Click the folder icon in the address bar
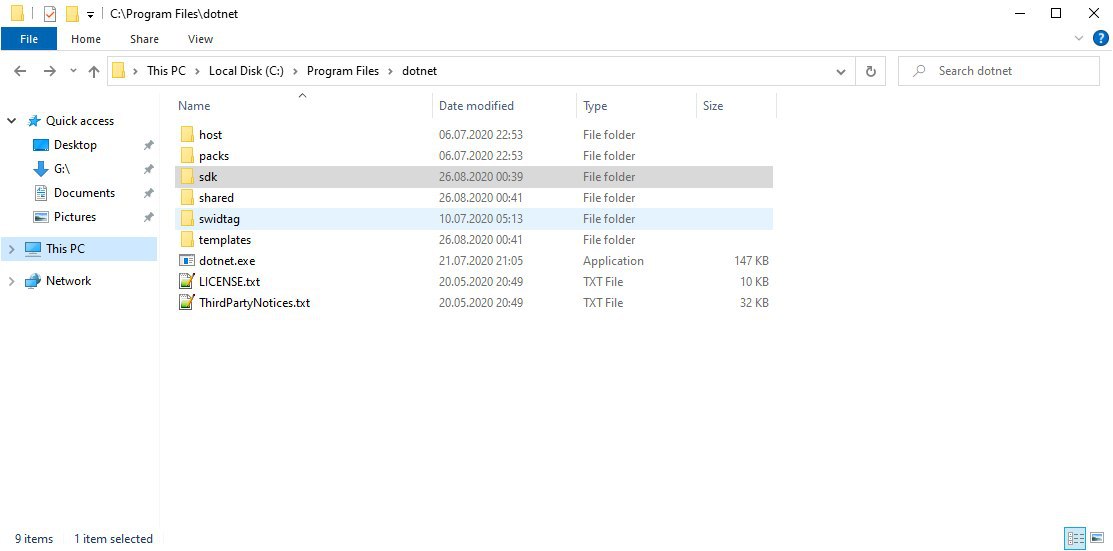The width and height of the screenshot is (1113, 551). [x=119, y=71]
